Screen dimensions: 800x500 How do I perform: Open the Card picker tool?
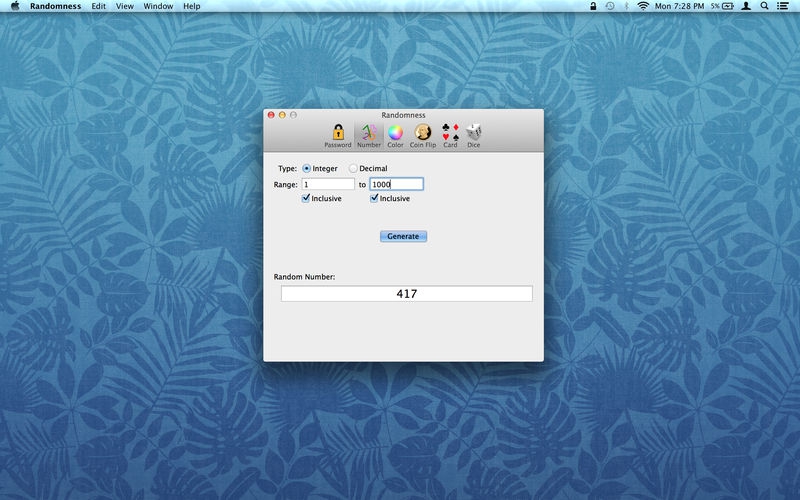451,136
